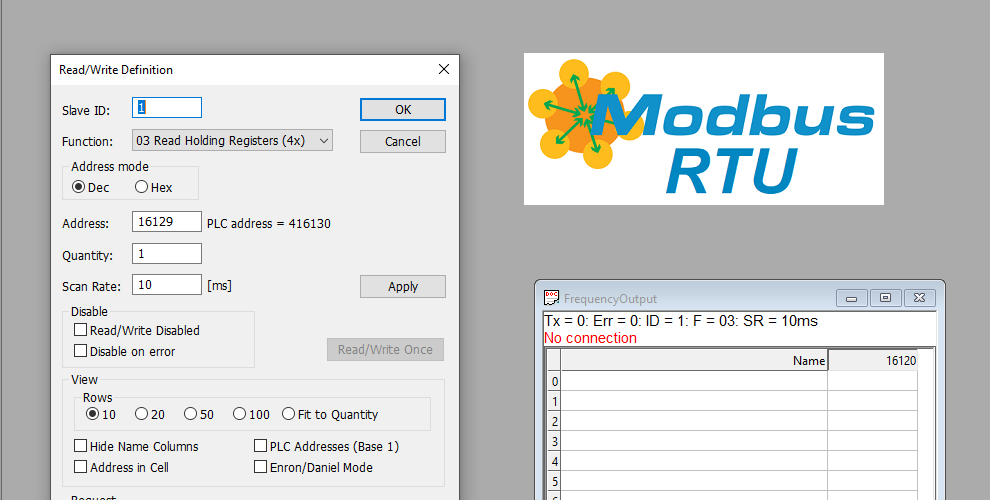Select row 0 header in FrequencyOutput
Viewport: 990px width, 500px height.
click(554, 381)
